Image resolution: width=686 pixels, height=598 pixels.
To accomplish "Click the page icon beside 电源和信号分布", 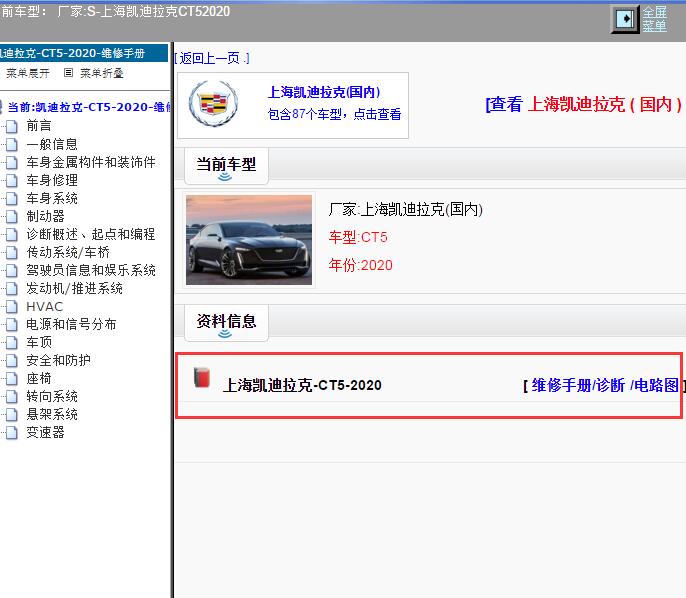I will point(12,325).
